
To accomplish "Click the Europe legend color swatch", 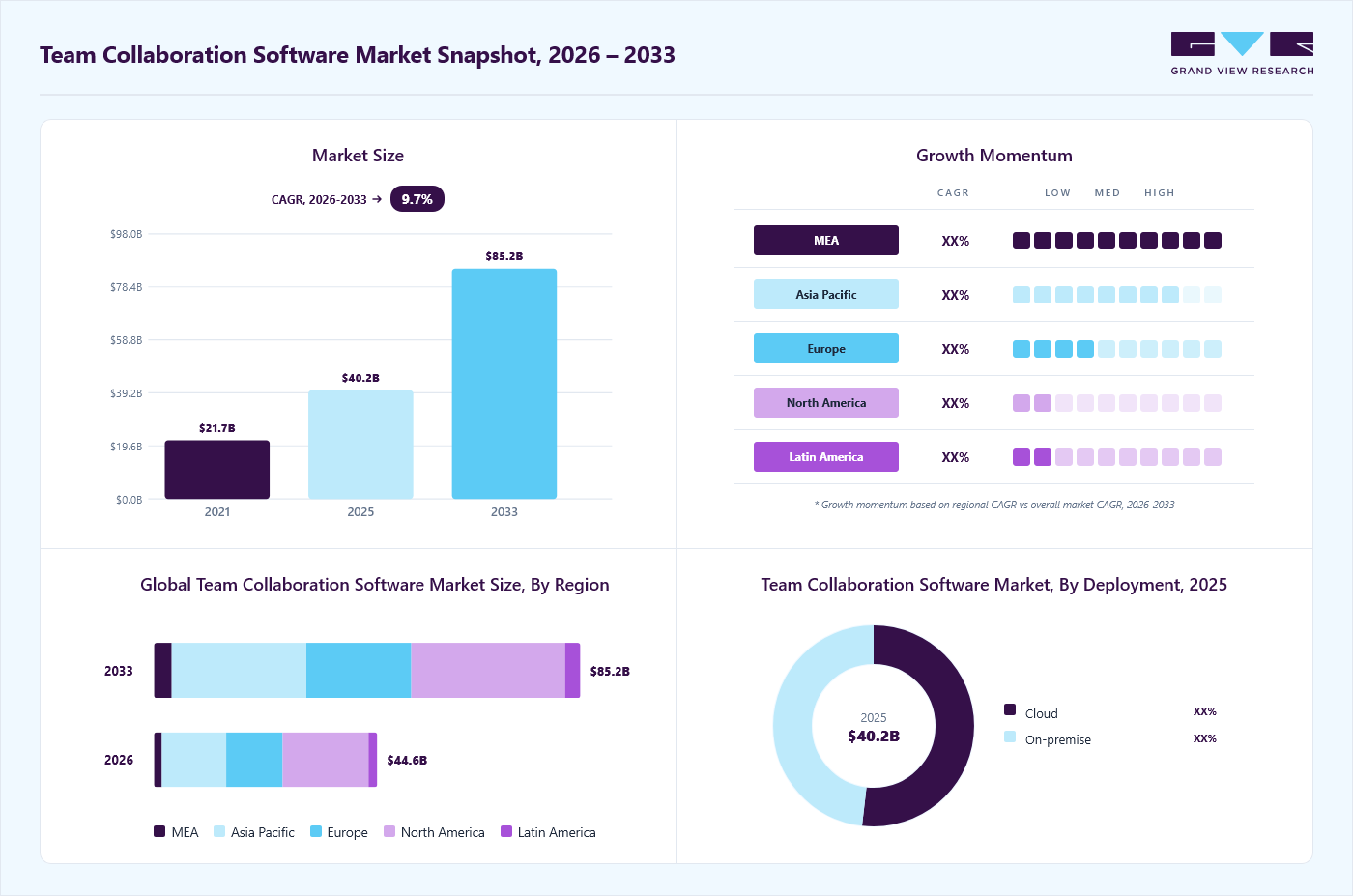I will click(x=316, y=831).
